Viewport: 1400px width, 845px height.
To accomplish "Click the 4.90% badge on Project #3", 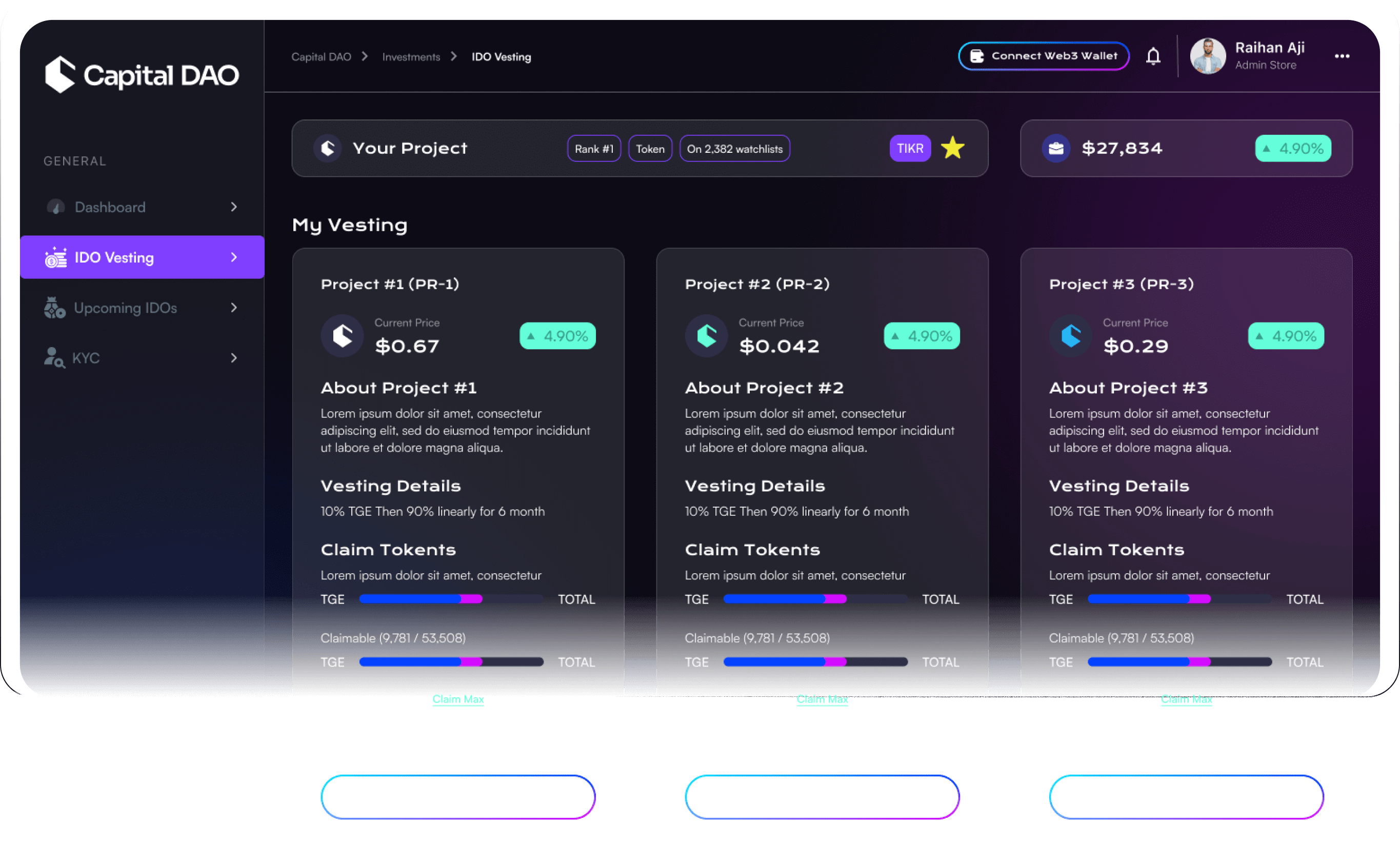I will pos(1286,336).
